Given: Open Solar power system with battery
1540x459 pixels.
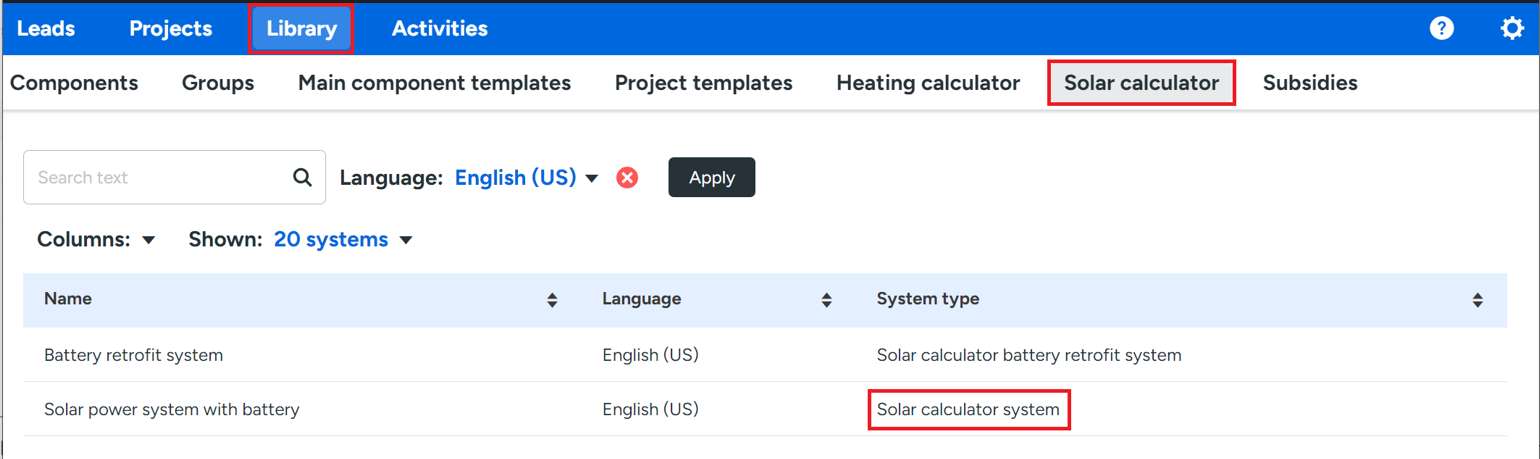Looking at the screenshot, I should pyautogui.click(x=172, y=409).
